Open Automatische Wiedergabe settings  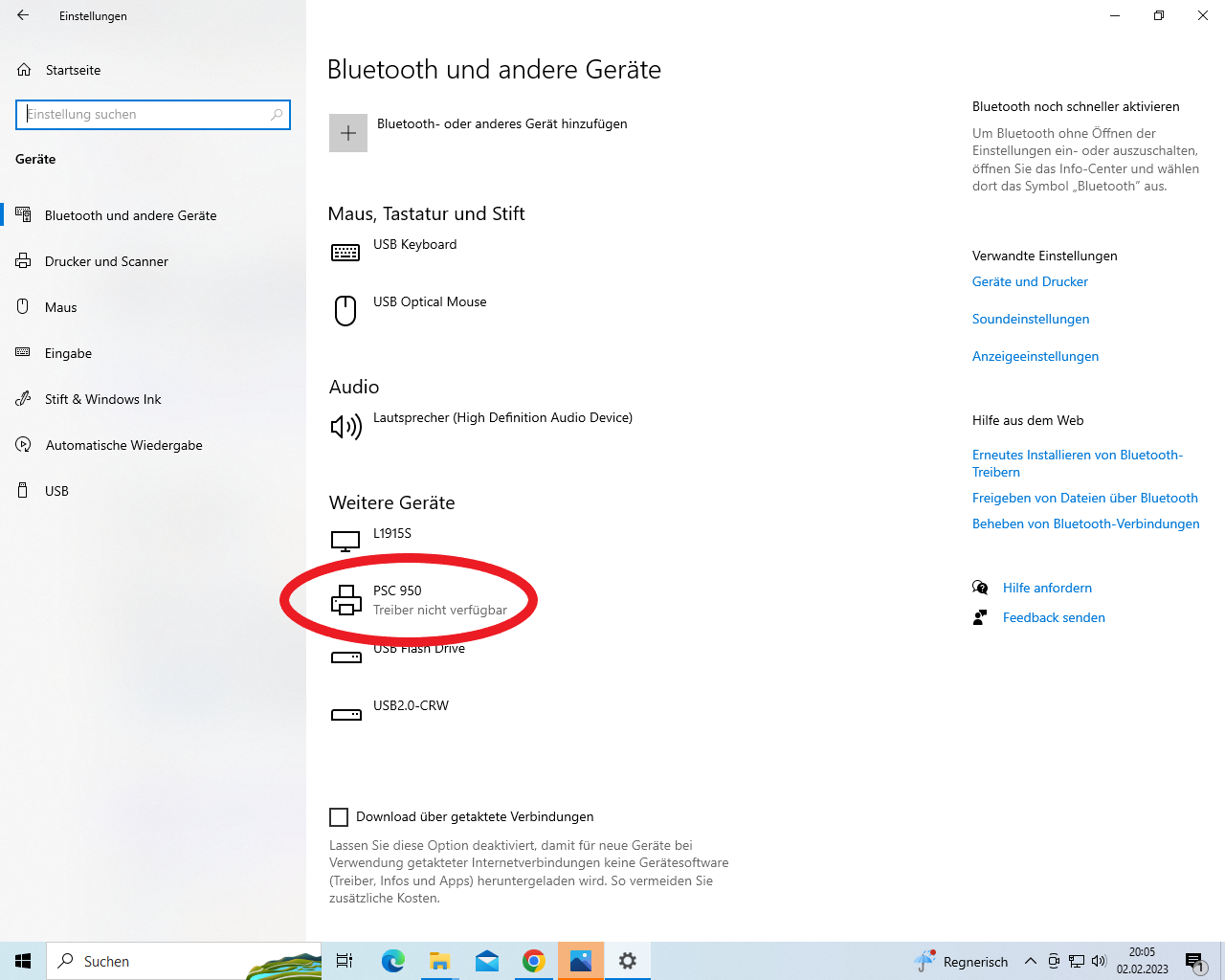123,445
